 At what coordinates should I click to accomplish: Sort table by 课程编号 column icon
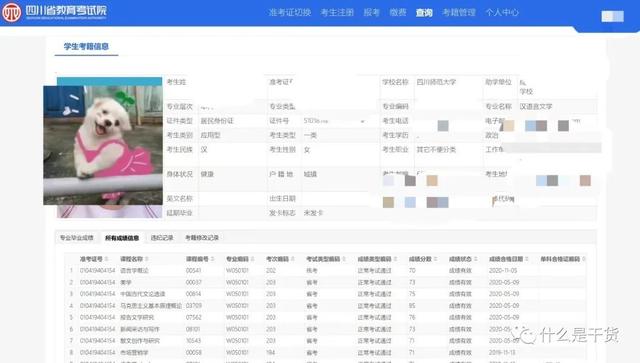(x=212, y=259)
